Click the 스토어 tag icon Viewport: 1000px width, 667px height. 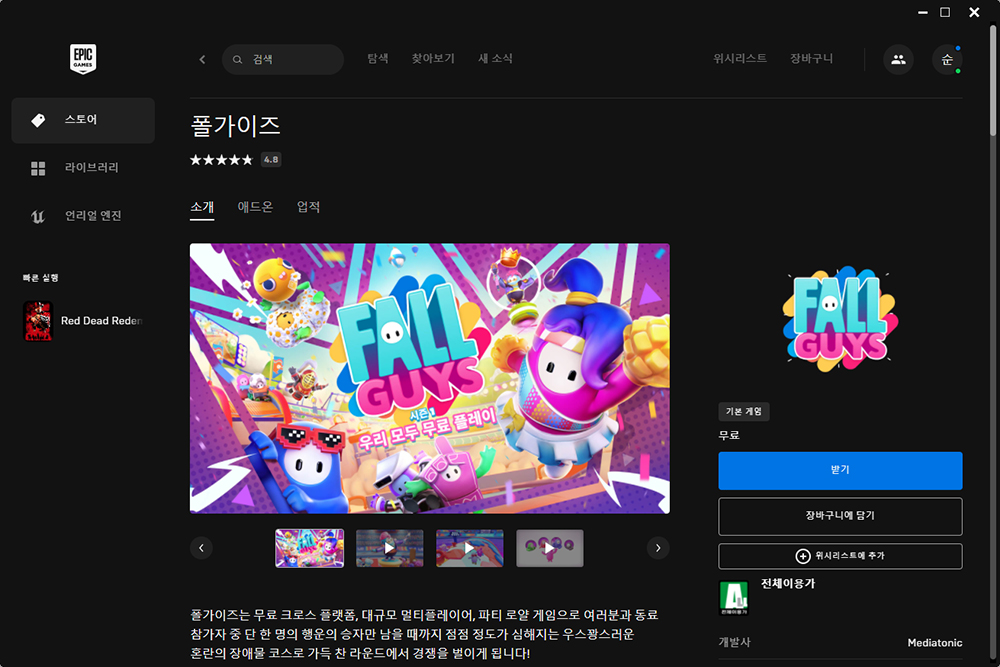(38, 120)
